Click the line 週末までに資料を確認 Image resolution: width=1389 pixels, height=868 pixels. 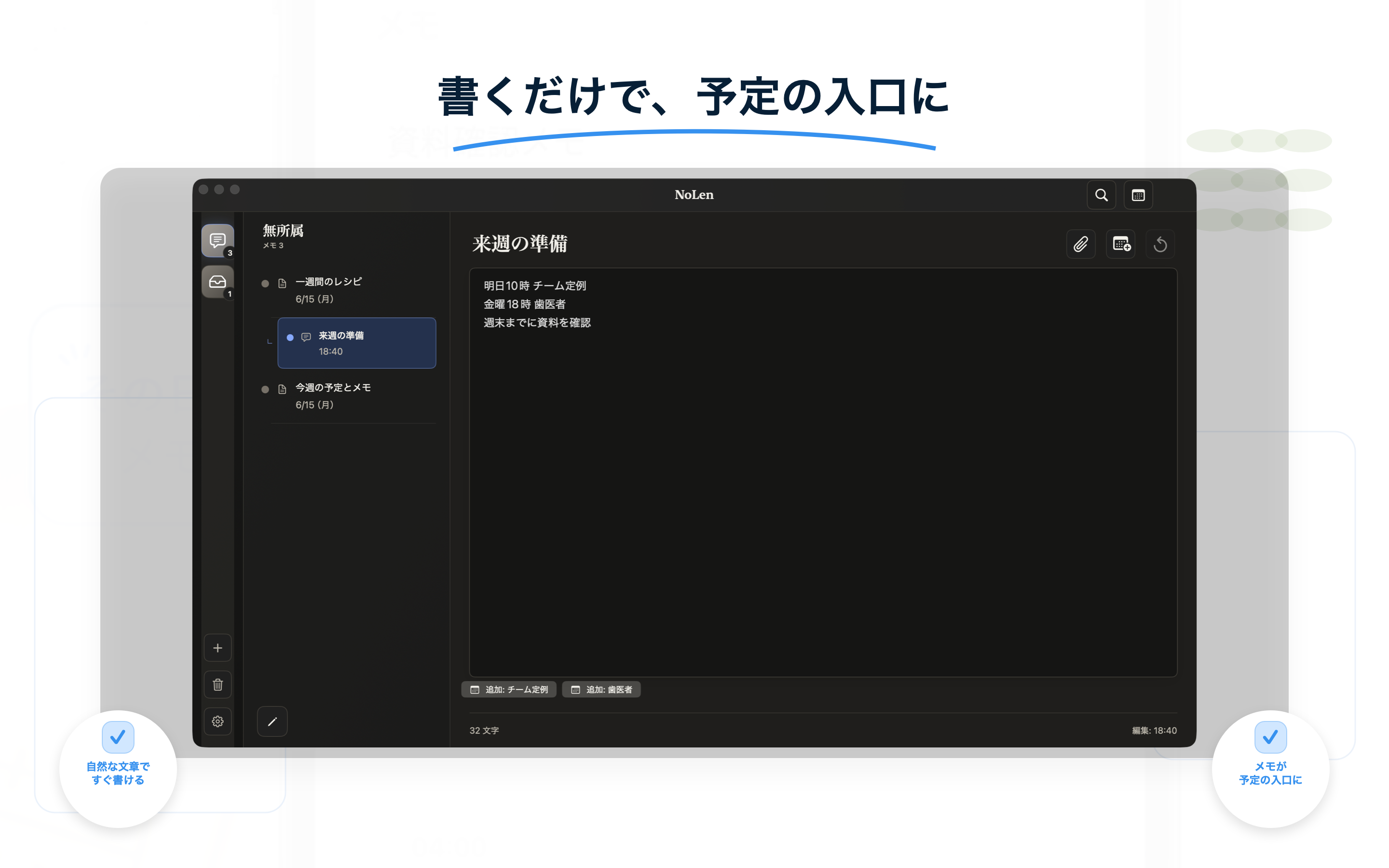pos(537,323)
